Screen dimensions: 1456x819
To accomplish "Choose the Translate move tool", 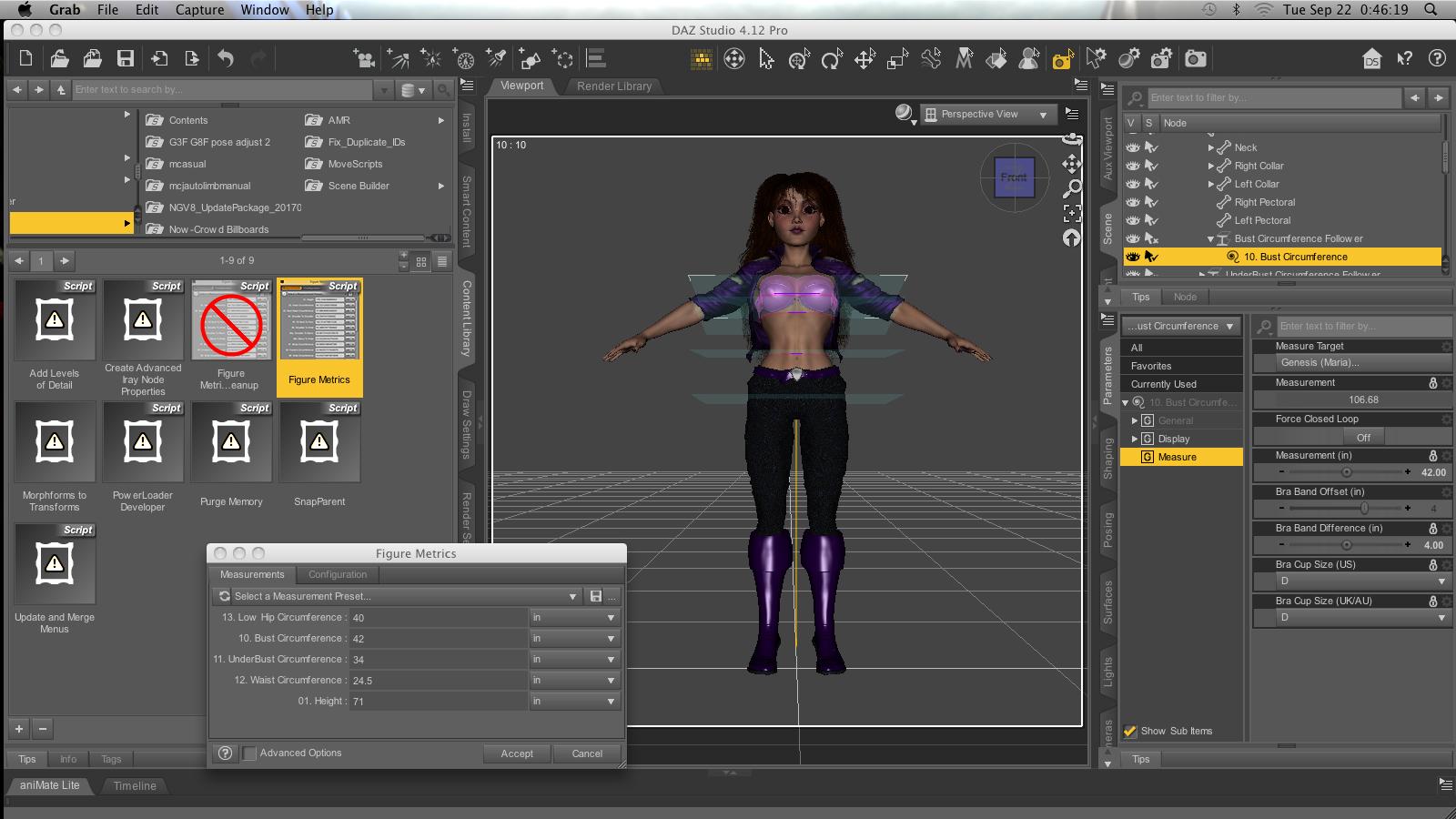I will 864,59.
